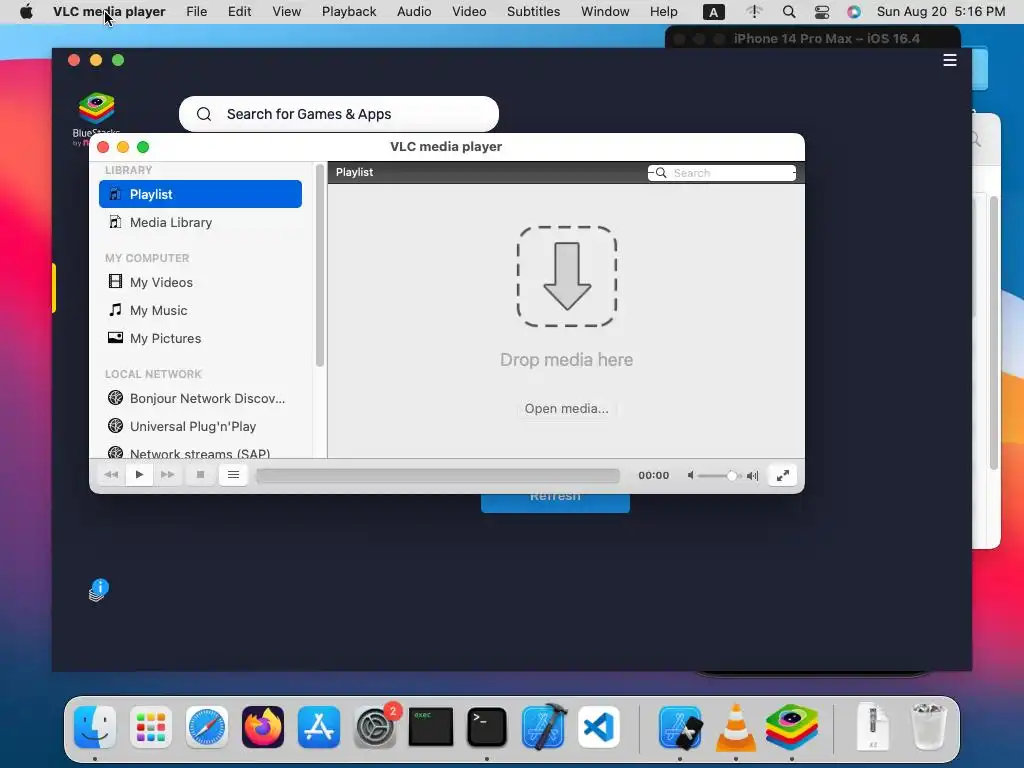Open Finder from the Dock

[95, 727]
